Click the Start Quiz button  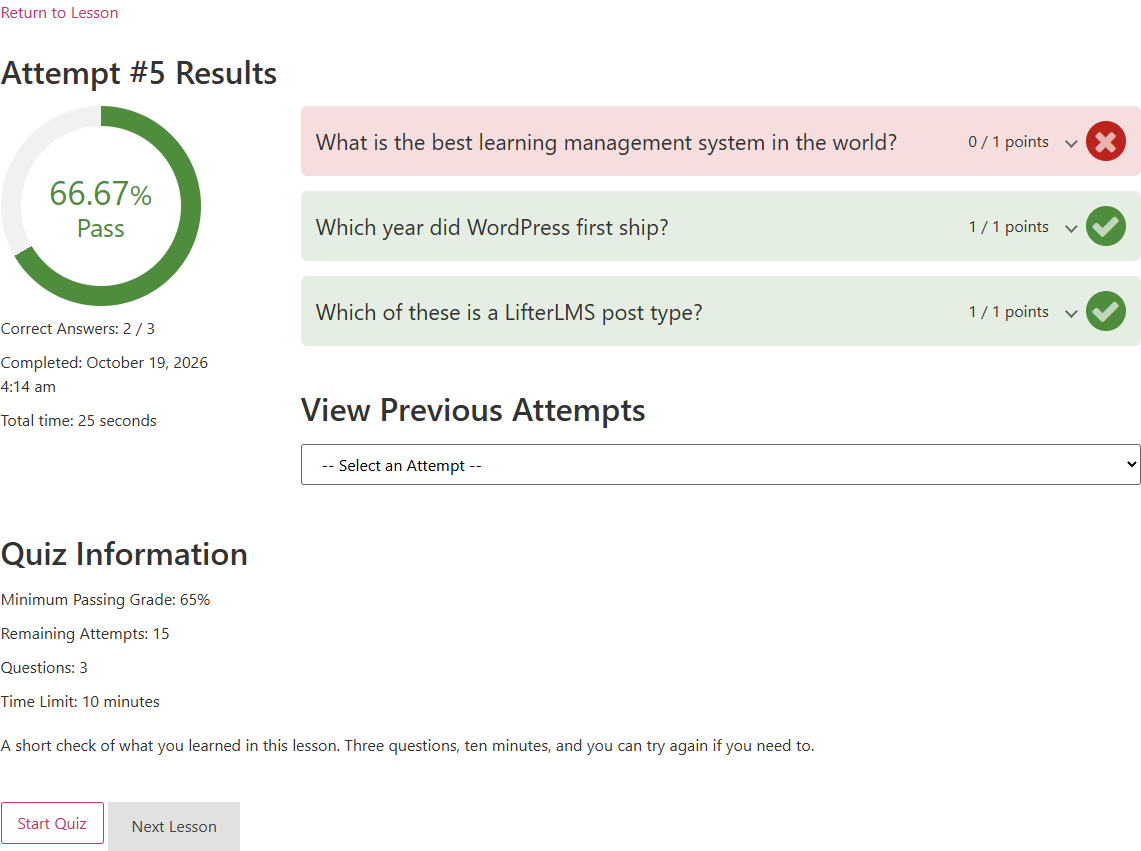tap(52, 823)
